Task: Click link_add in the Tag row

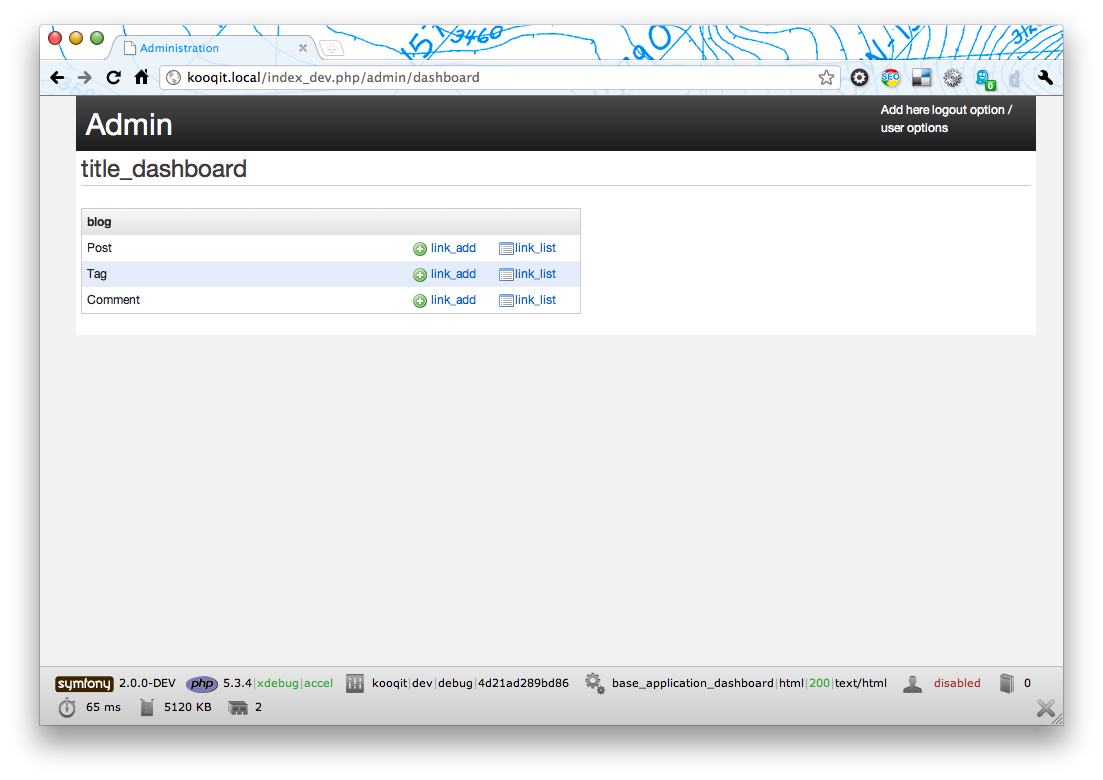Action: [452, 274]
